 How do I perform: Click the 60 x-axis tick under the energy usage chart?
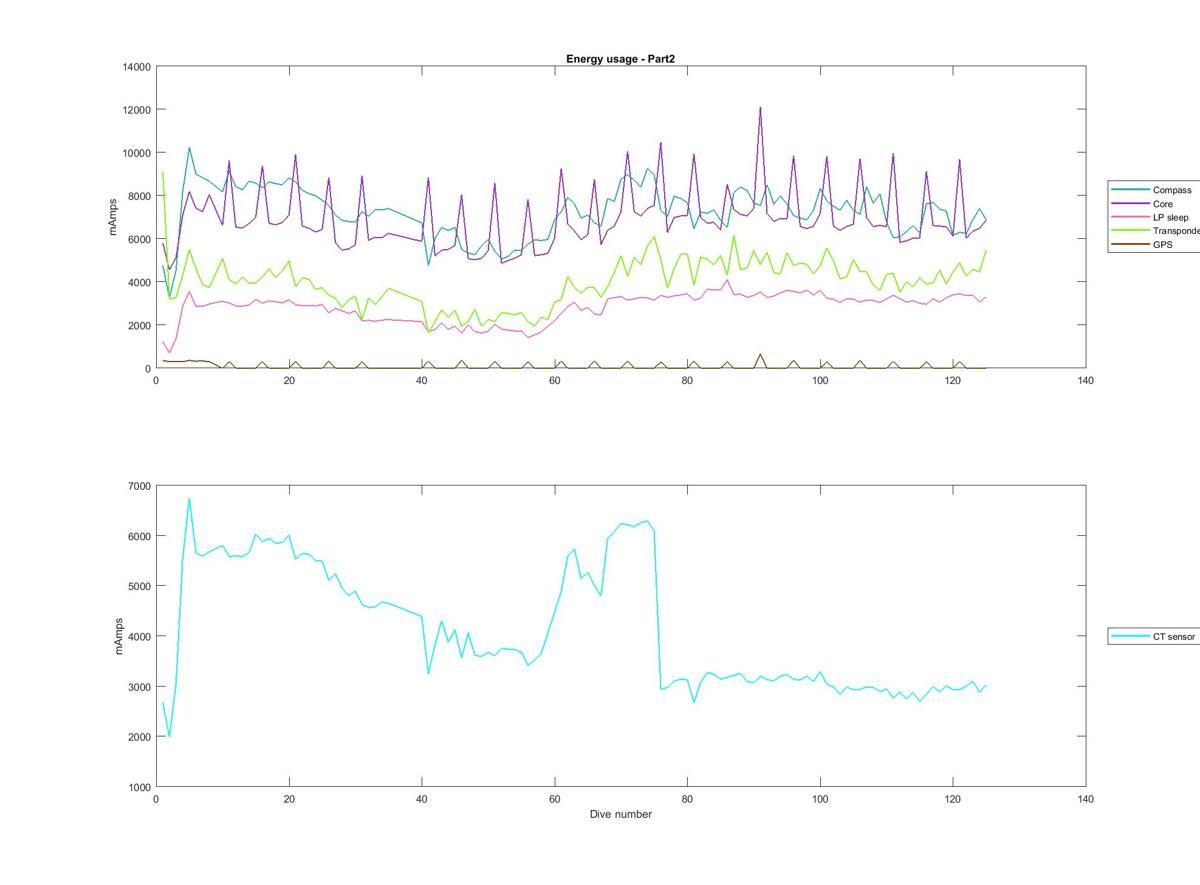tap(555, 380)
